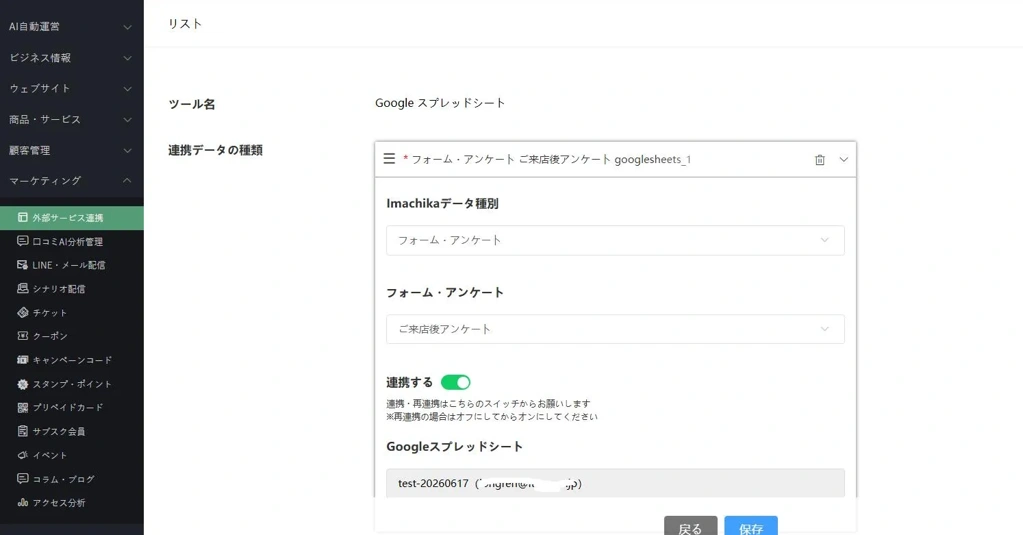Click the サブスク会員 icon

(x=23, y=431)
